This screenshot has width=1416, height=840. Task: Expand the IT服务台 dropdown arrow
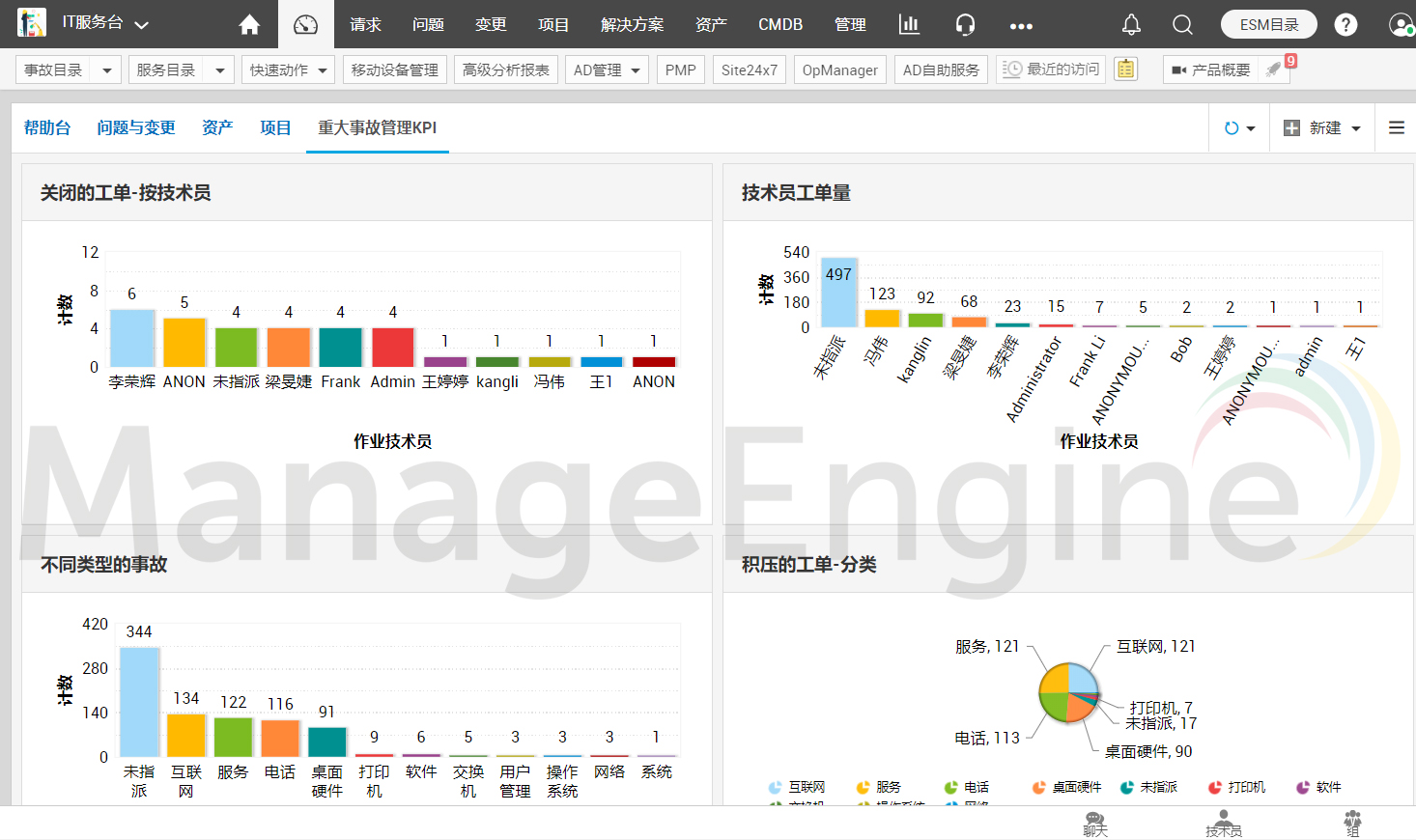coord(142,25)
